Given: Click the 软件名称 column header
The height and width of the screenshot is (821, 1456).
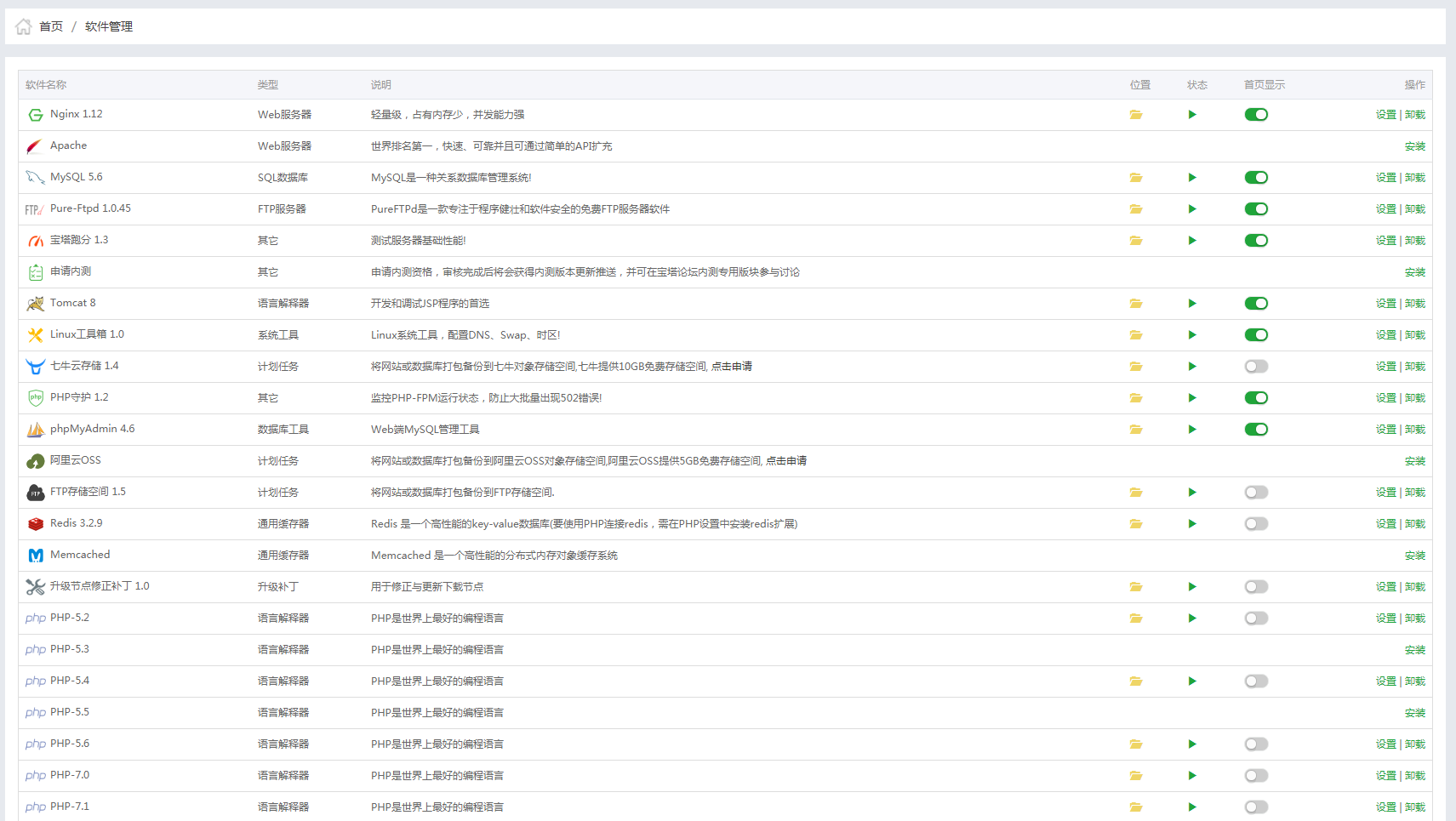Looking at the screenshot, I should (x=46, y=85).
